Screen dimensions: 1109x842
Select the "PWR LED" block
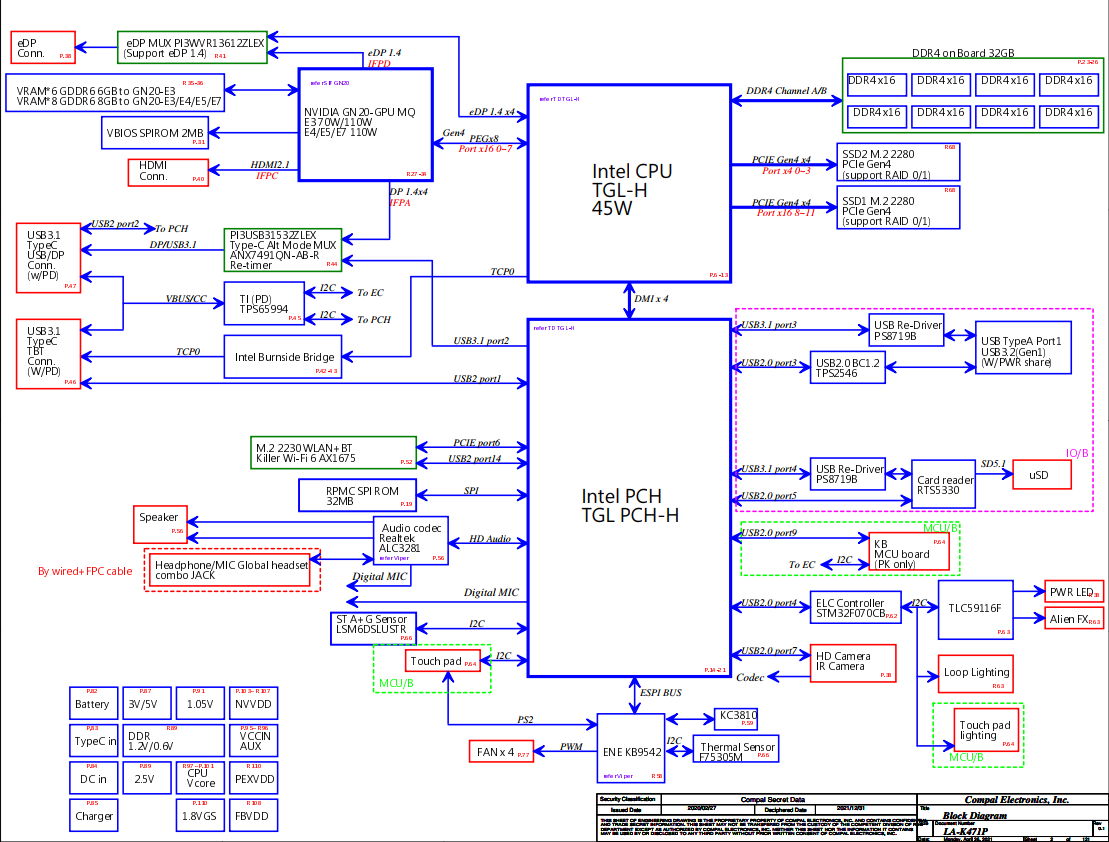1074,592
